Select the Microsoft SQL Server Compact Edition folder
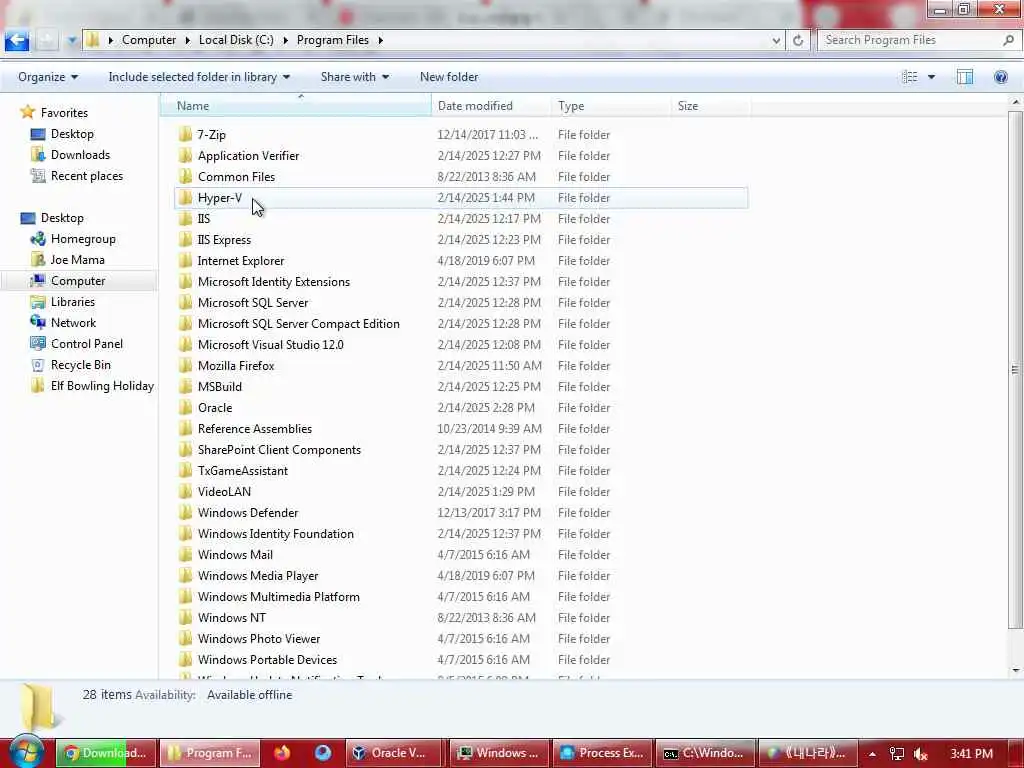The image size is (1024, 768). [x=461, y=324]
